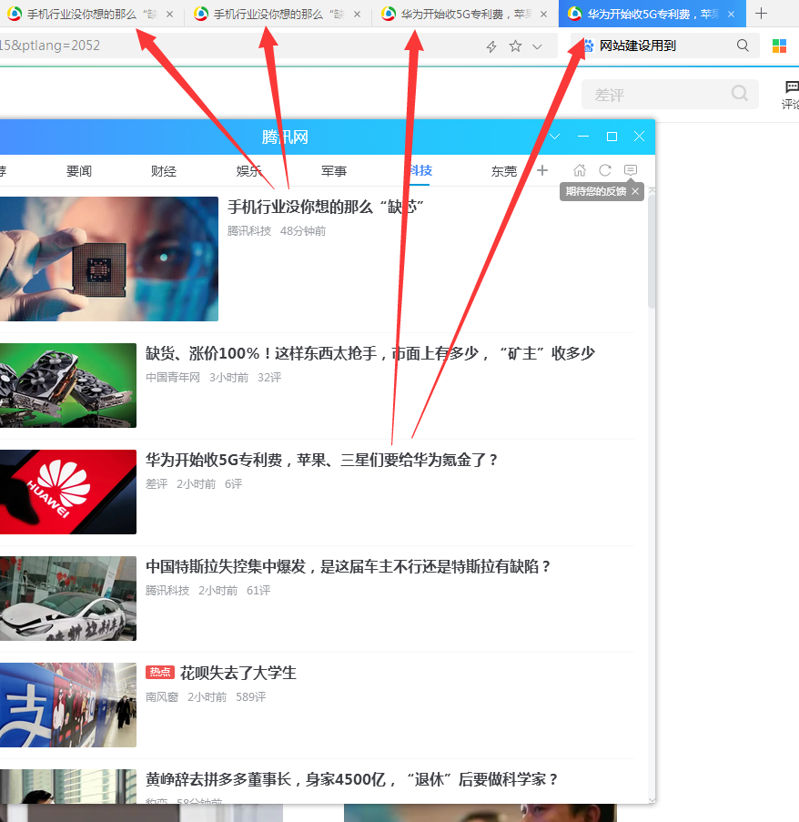This screenshot has height=822, width=799.
Task: Open the feedback icon in Tencent popup
Action: (x=630, y=171)
